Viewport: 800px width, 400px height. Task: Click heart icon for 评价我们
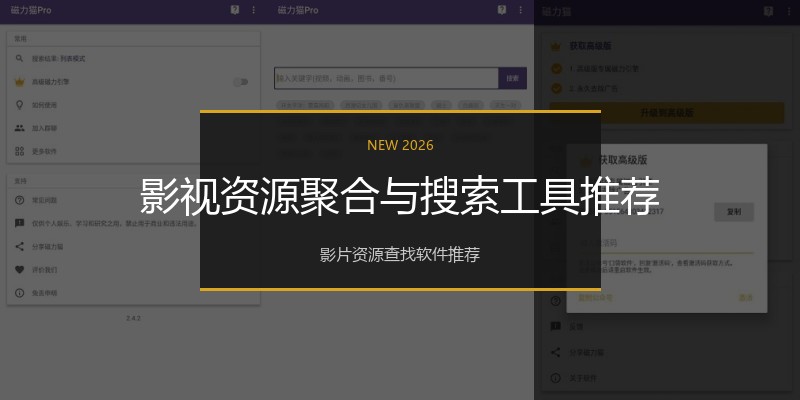[19, 270]
